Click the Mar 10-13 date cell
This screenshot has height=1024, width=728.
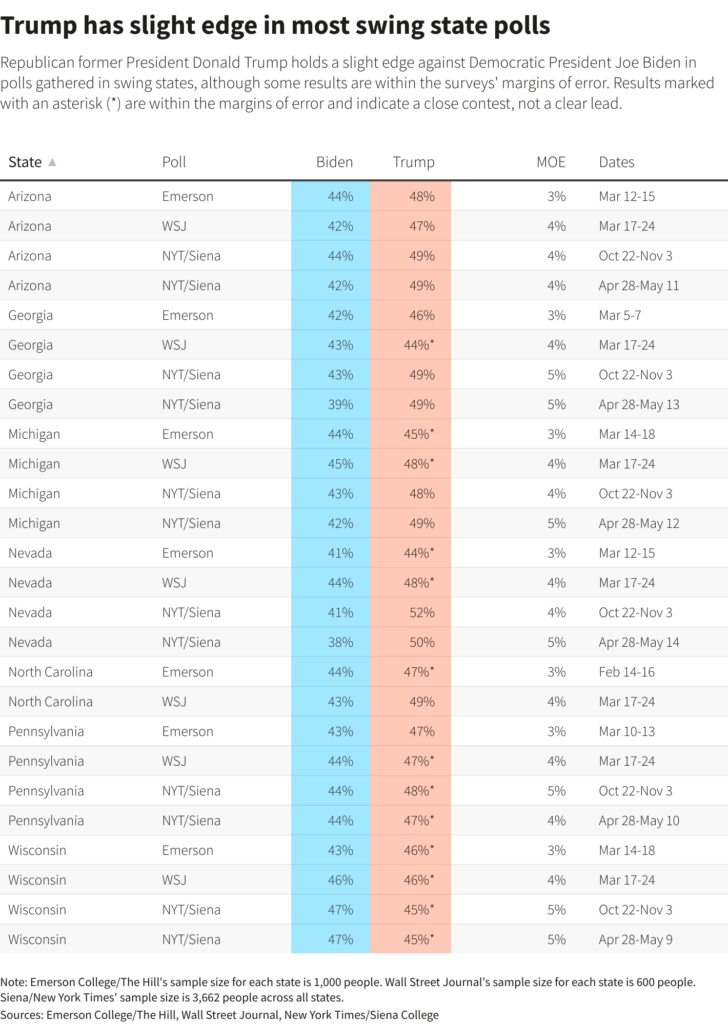[x=626, y=731]
